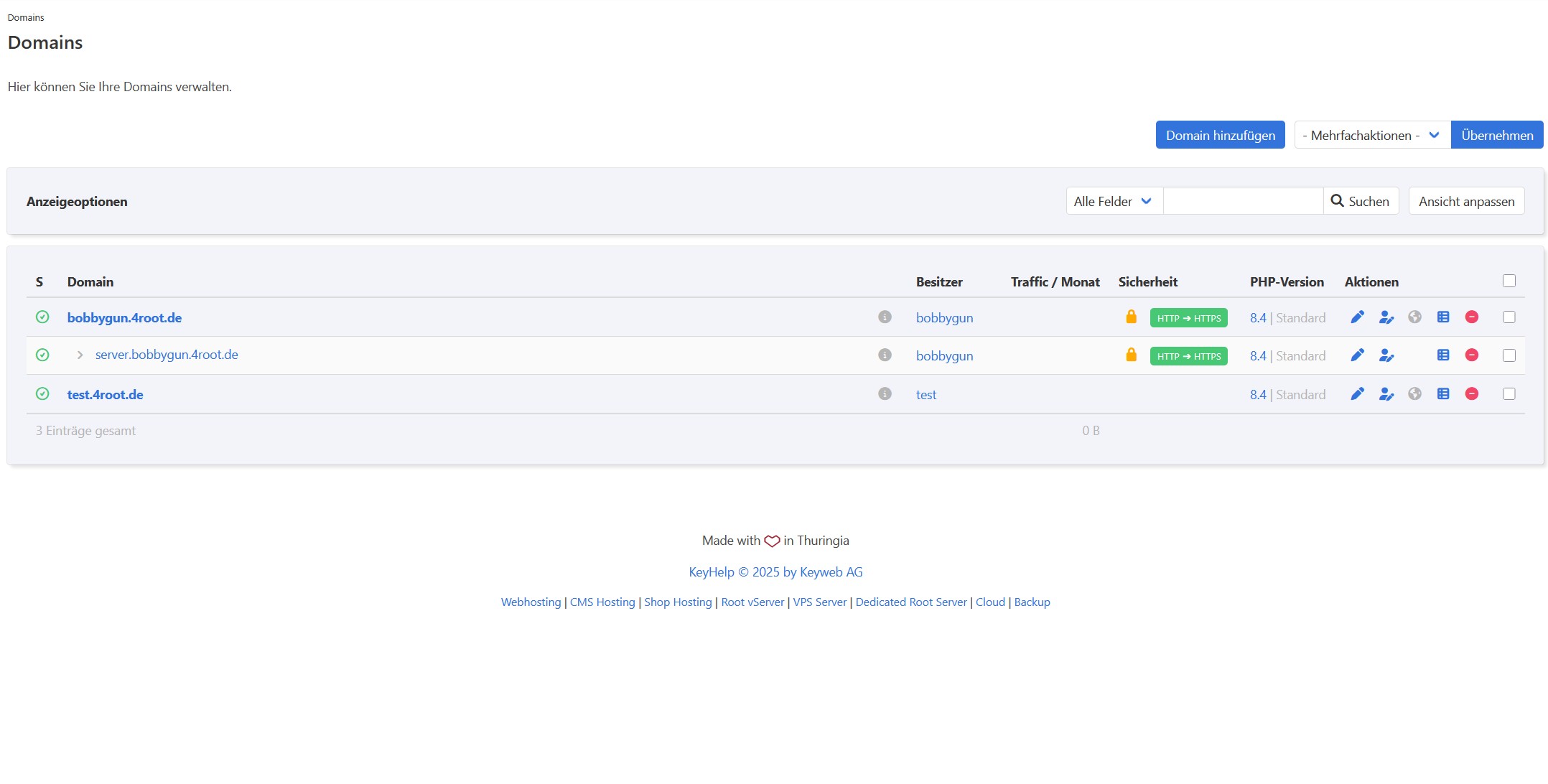Tick the checkbox in test.4root.de row

pyautogui.click(x=1509, y=394)
